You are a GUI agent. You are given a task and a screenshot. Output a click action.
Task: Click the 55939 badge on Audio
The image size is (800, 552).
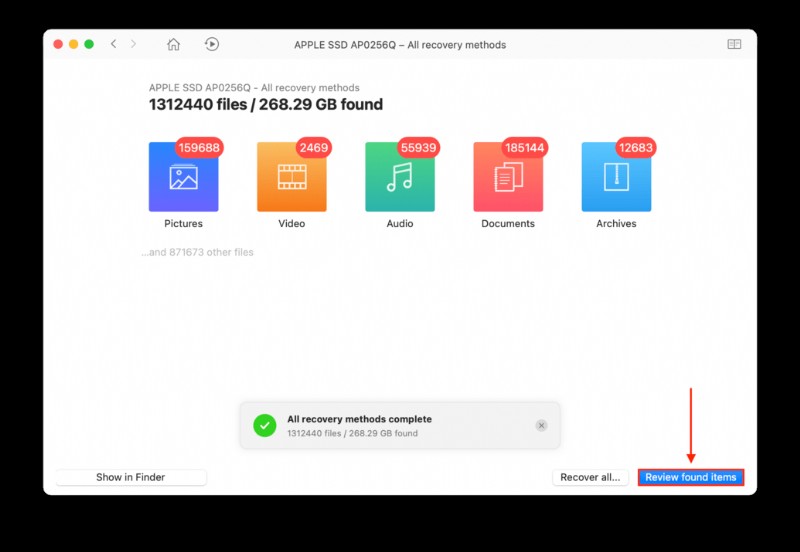pyautogui.click(x=418, y=148)
